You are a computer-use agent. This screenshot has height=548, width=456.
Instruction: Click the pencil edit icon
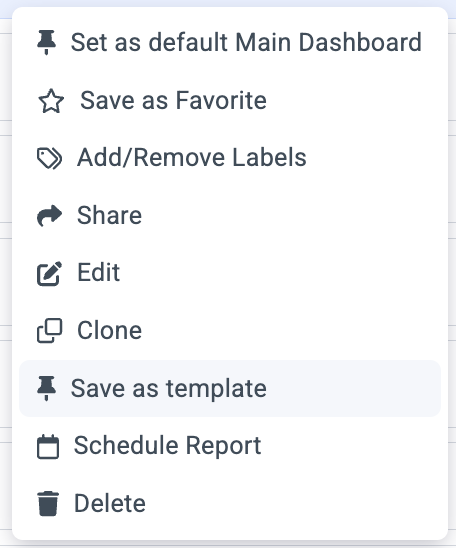tap(49, 273)
